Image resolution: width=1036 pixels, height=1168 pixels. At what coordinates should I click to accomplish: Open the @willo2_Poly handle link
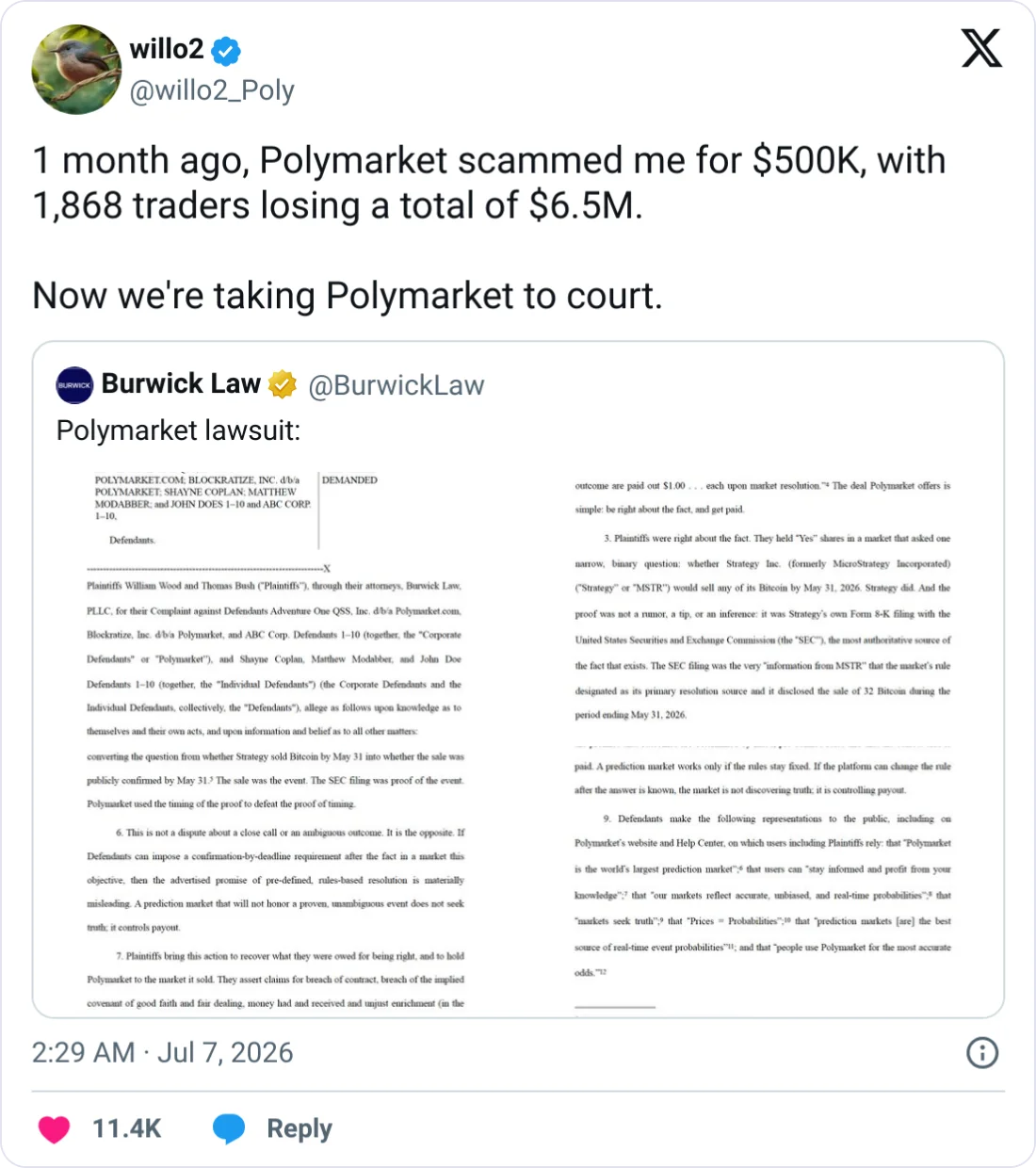click(212, 90)
